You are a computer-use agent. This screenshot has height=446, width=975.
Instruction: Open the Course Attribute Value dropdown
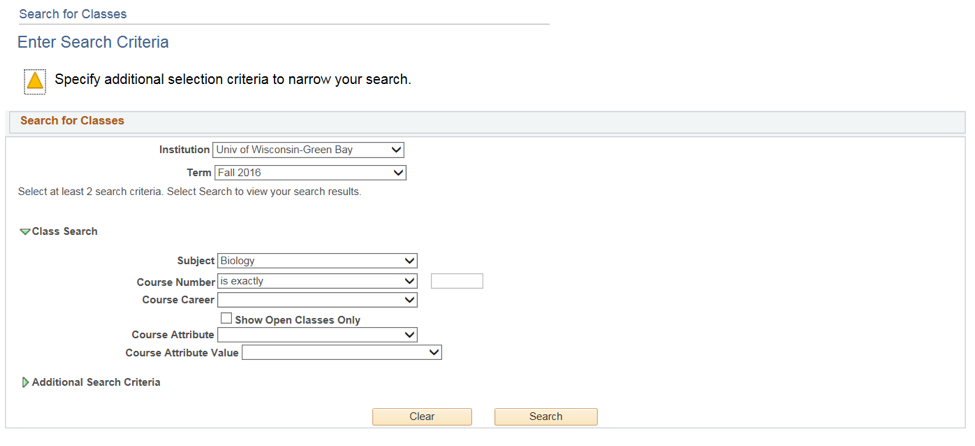[x=341, y=353]
